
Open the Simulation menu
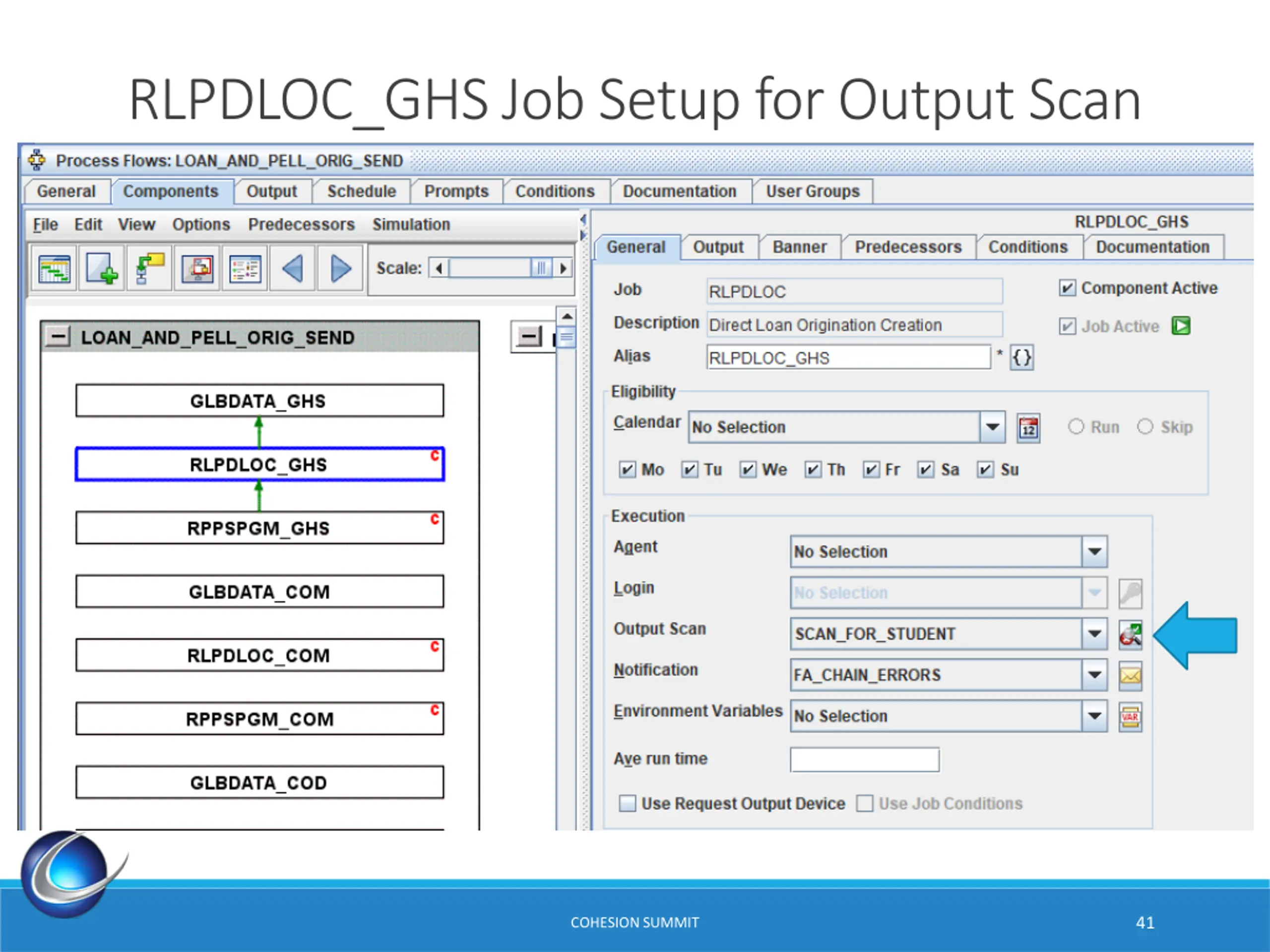coord(411,225)
